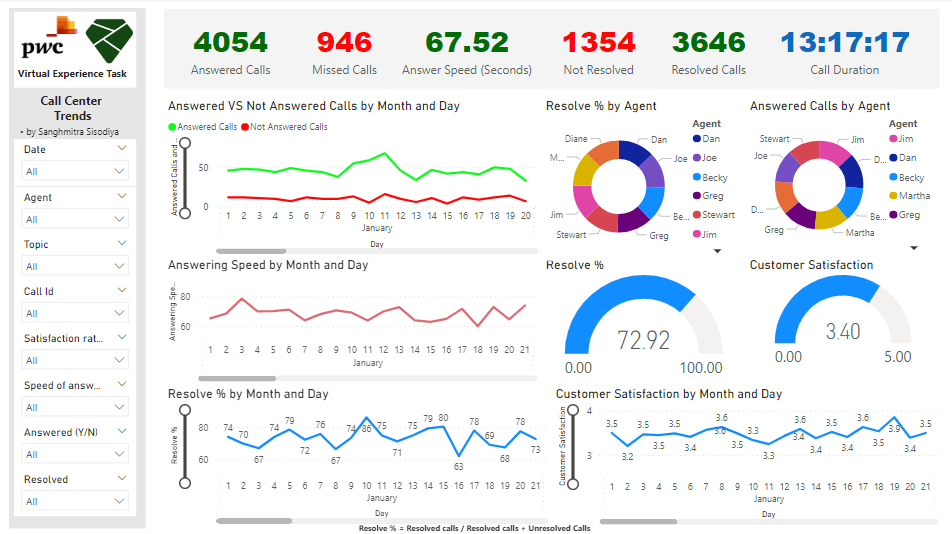Click top zoom handle of Answered Calls chart

(x=184, y=142)
